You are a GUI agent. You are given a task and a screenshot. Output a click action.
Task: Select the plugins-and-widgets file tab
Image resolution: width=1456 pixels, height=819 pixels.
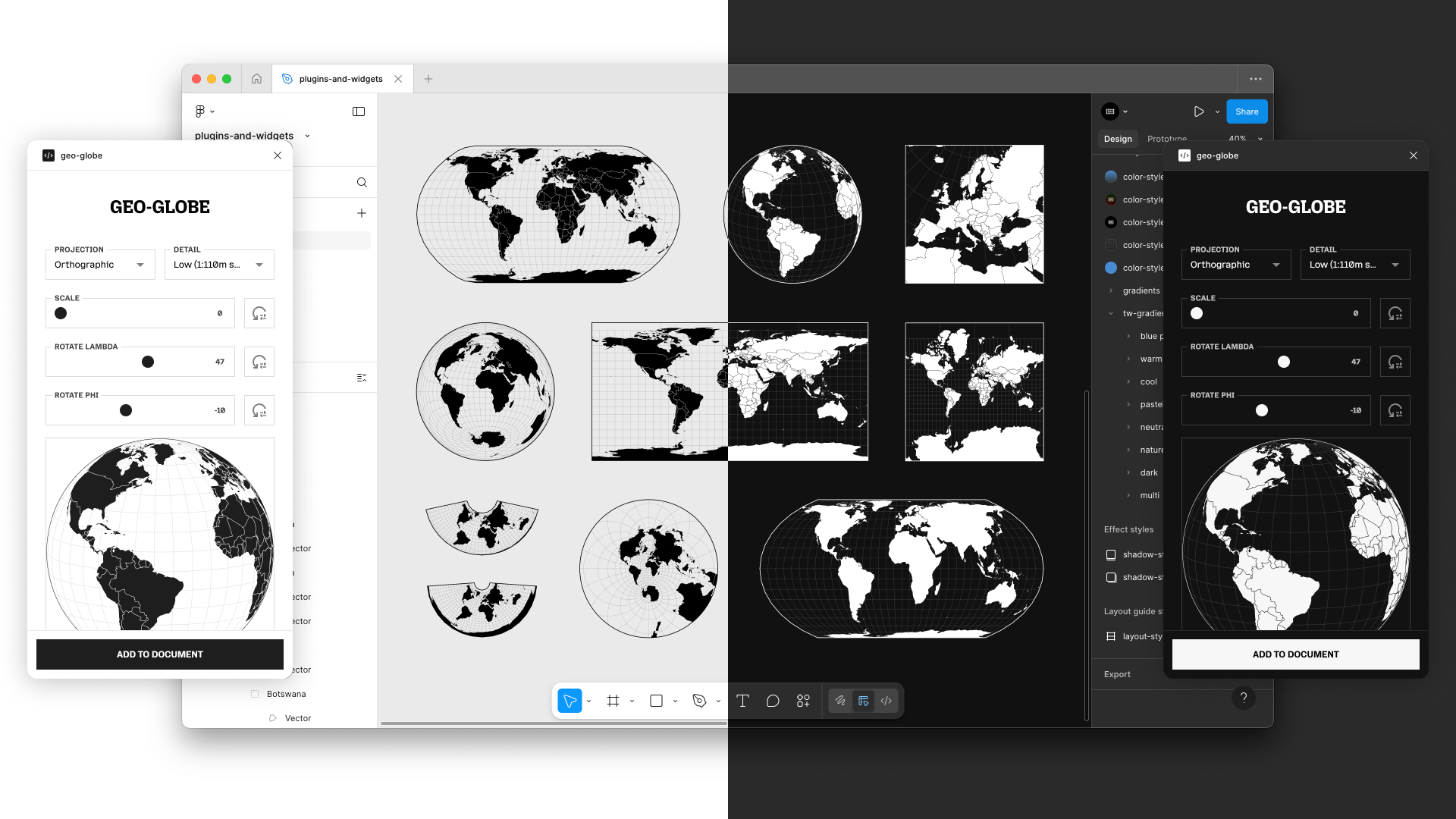pyautogui.click(x=341, y=79)
